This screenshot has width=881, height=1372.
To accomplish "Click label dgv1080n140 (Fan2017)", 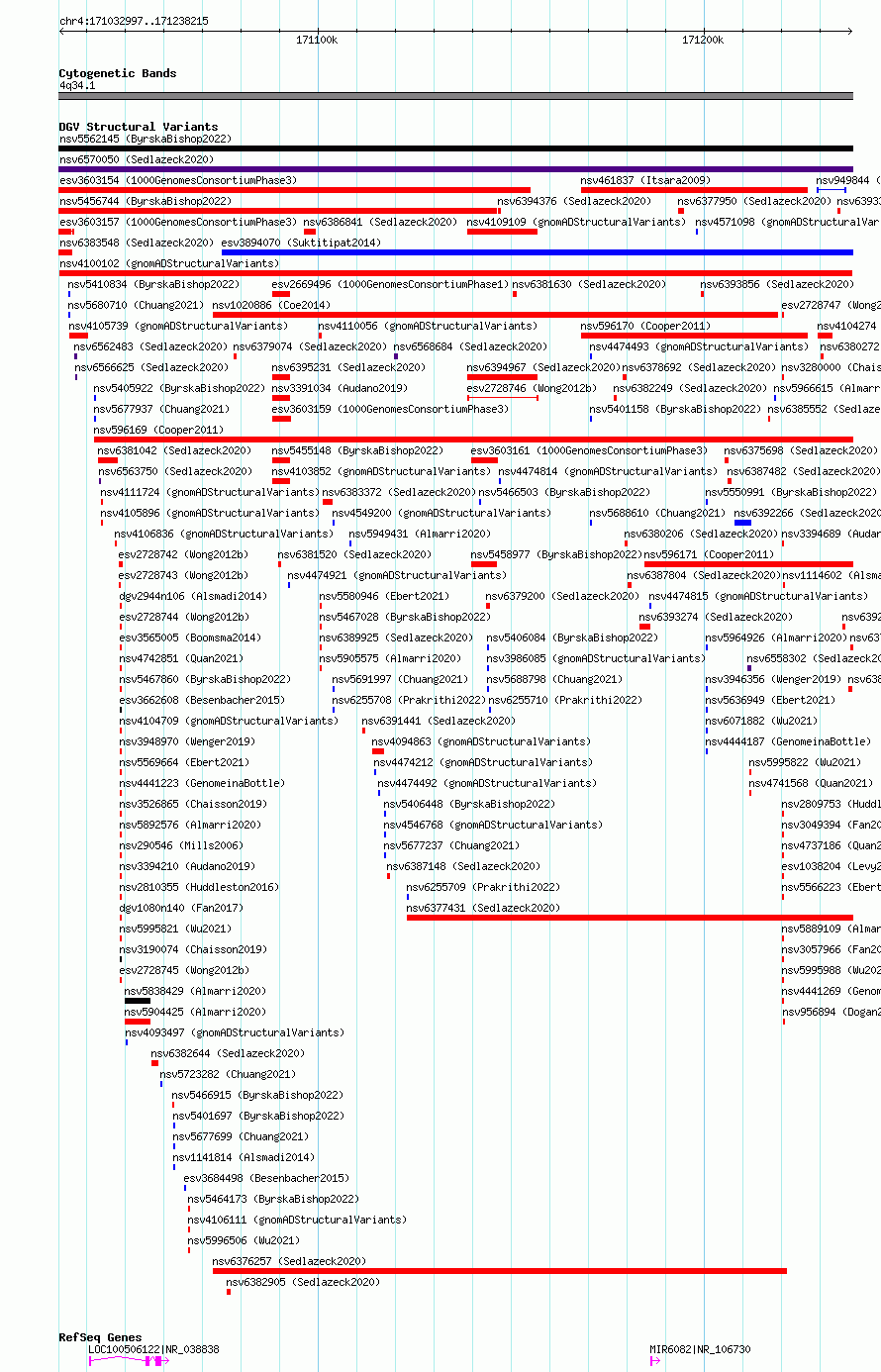I will pyautogui.click(x=181, y=908).
